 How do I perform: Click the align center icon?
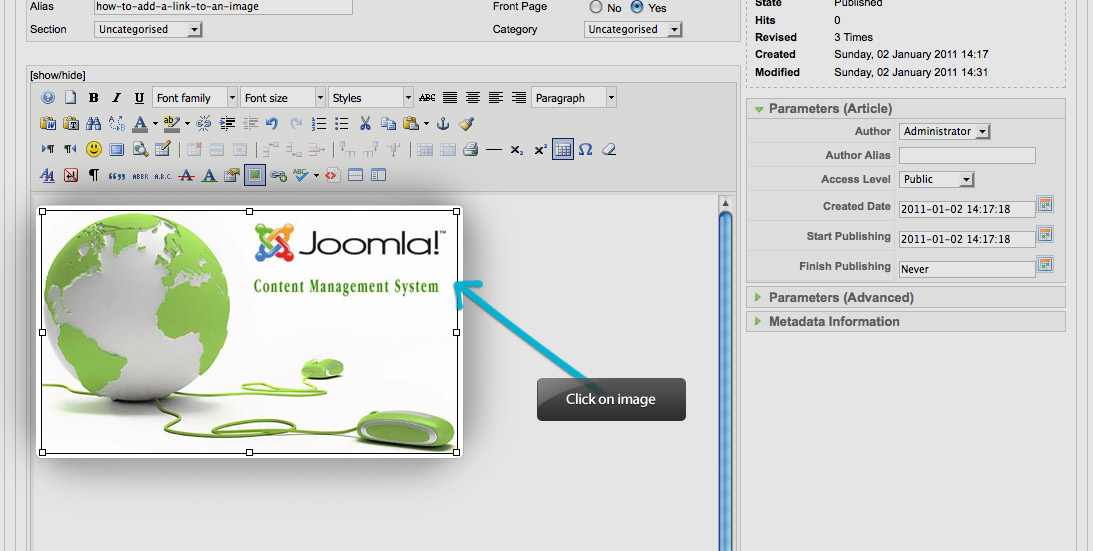pyautogui.click(x=473, y=98)
